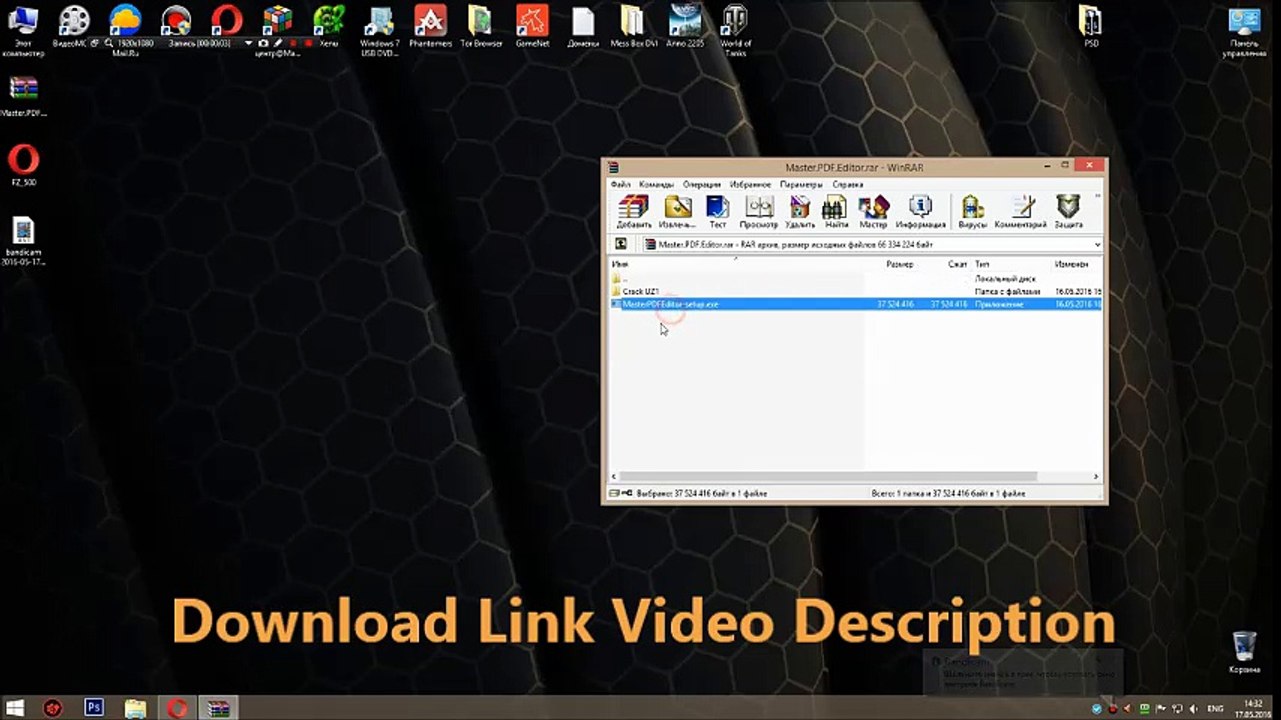Open File Explorer from the taskbar
Screen dimensions: 1281x720
[x=135, y=708]
